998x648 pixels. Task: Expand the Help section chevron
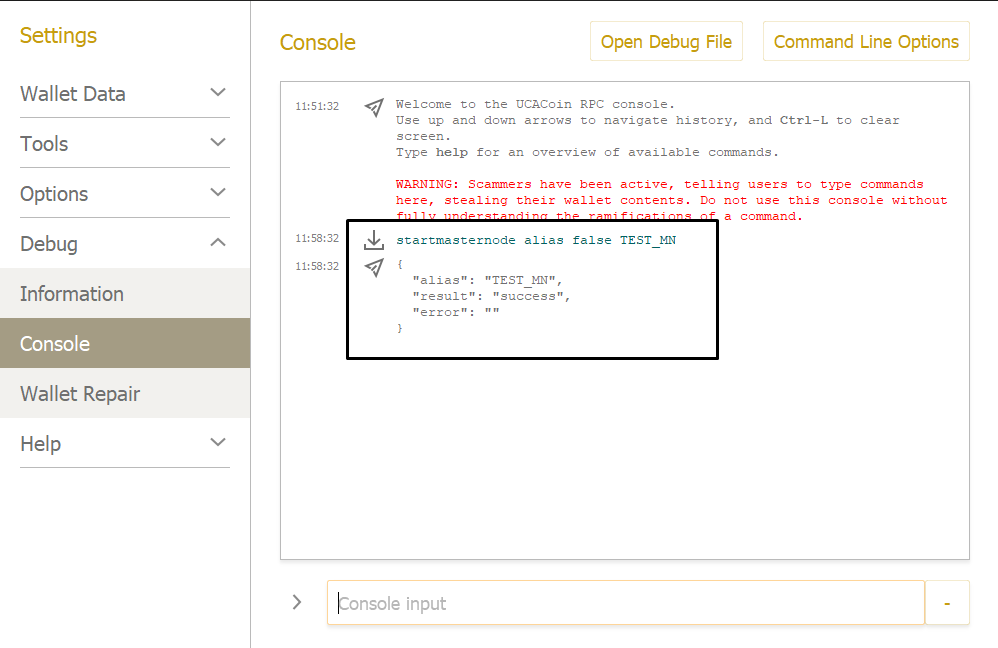(218, 442)
